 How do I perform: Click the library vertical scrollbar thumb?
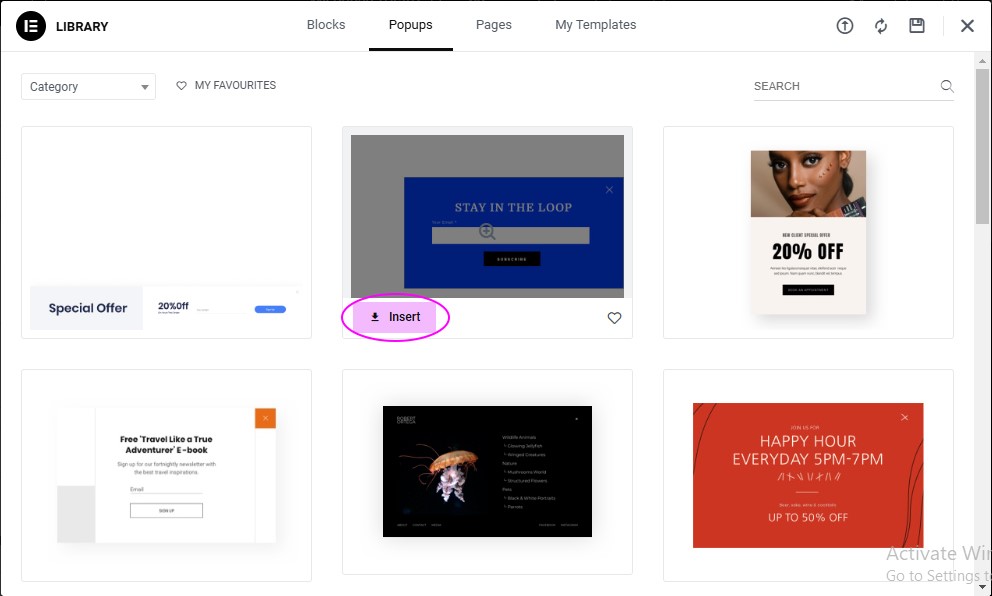[x=982, y=146]
